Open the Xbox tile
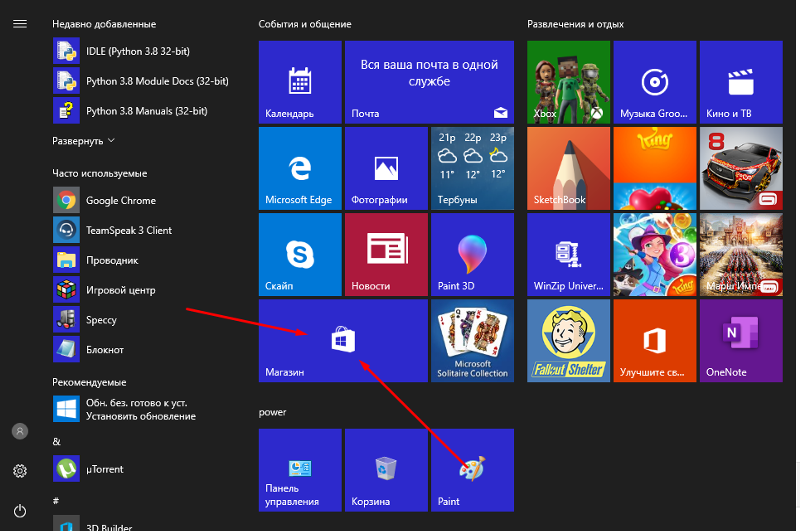800x531 pixels. (x=568, y=82)
